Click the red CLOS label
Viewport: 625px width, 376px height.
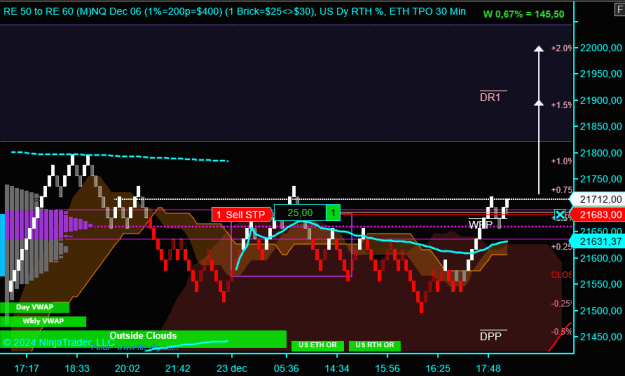[x=562, y=275]
